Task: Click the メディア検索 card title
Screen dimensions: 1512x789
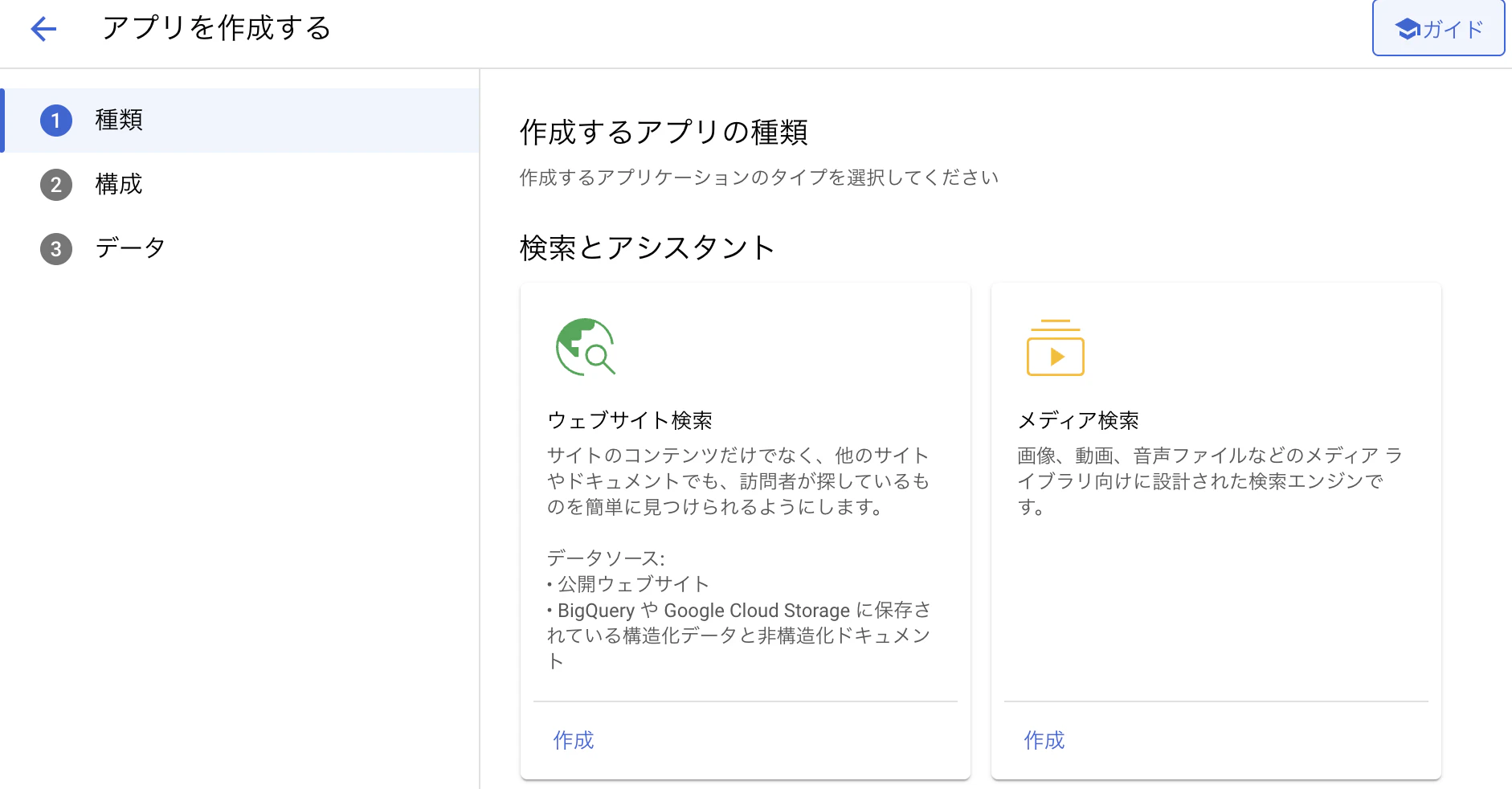Action: [x=1078, y=420]
